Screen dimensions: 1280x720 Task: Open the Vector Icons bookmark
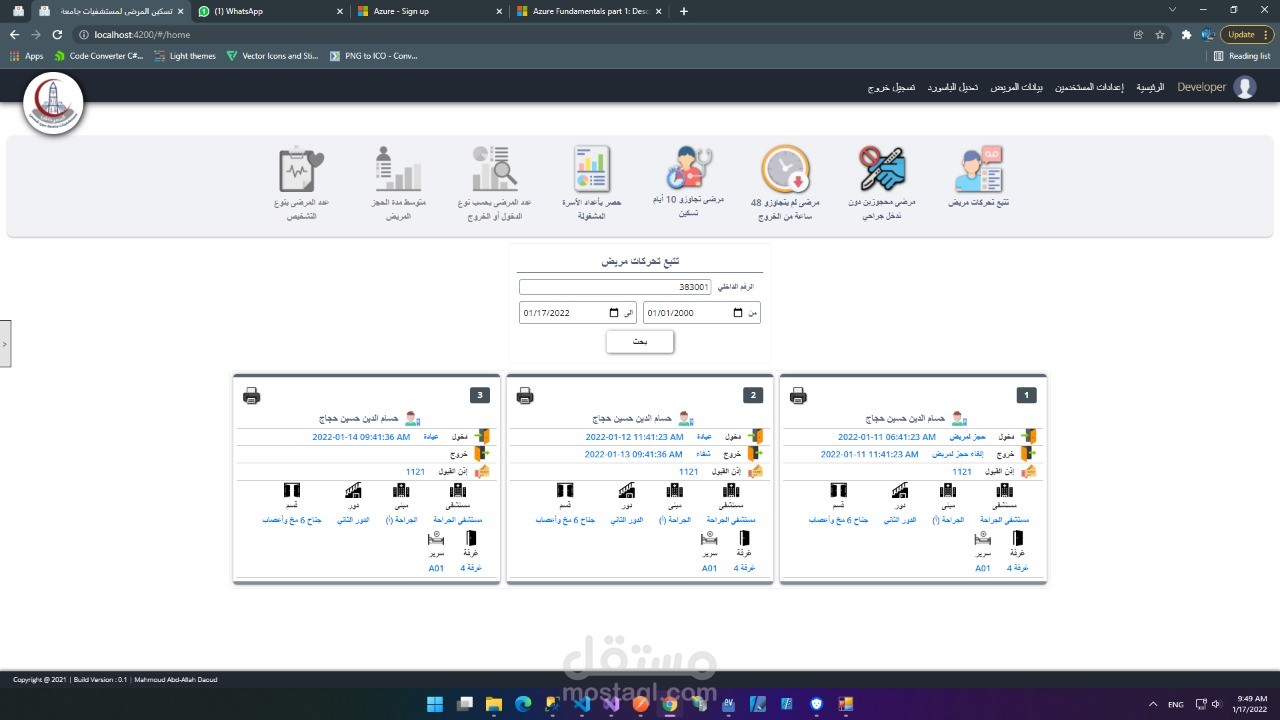pyautogui.click(x=272, y=56)
